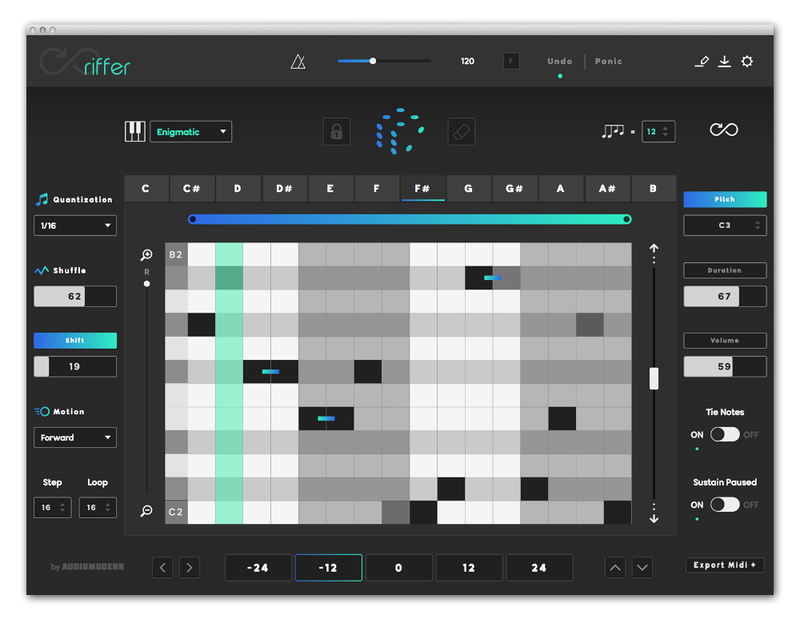
Task: Select the 24 transpose button
Action: pyautogui.click(x=539, y=567)
